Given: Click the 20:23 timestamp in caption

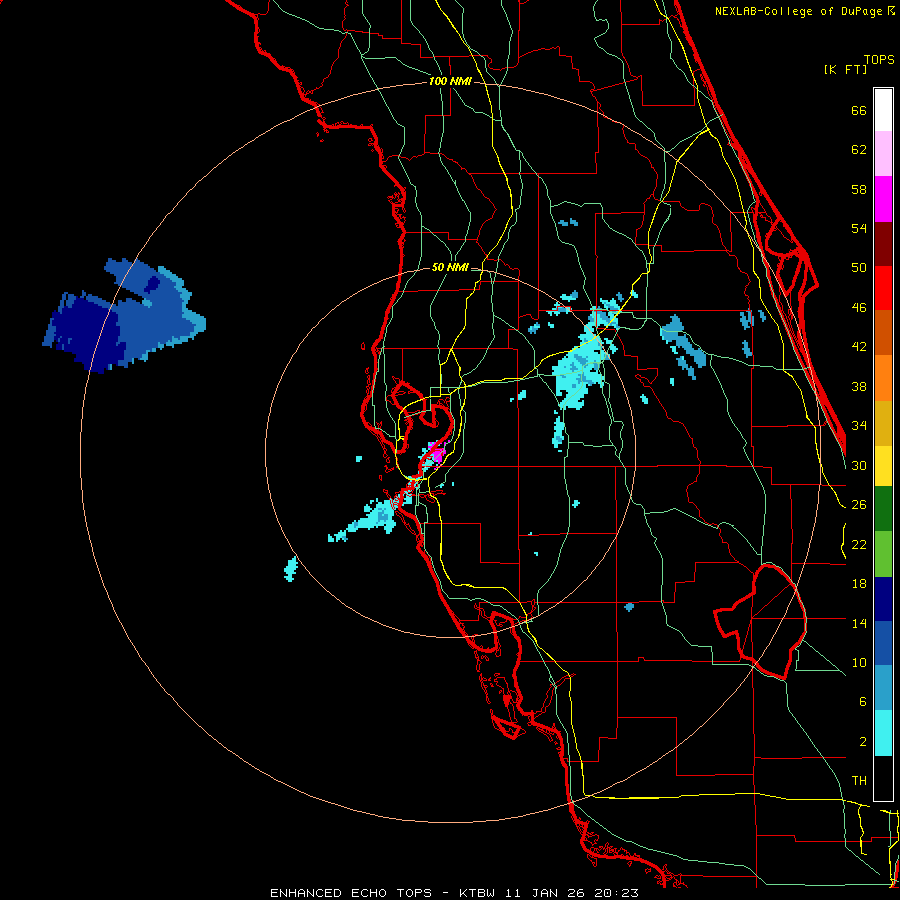Looking at the screenshot, I should [617, 893].
